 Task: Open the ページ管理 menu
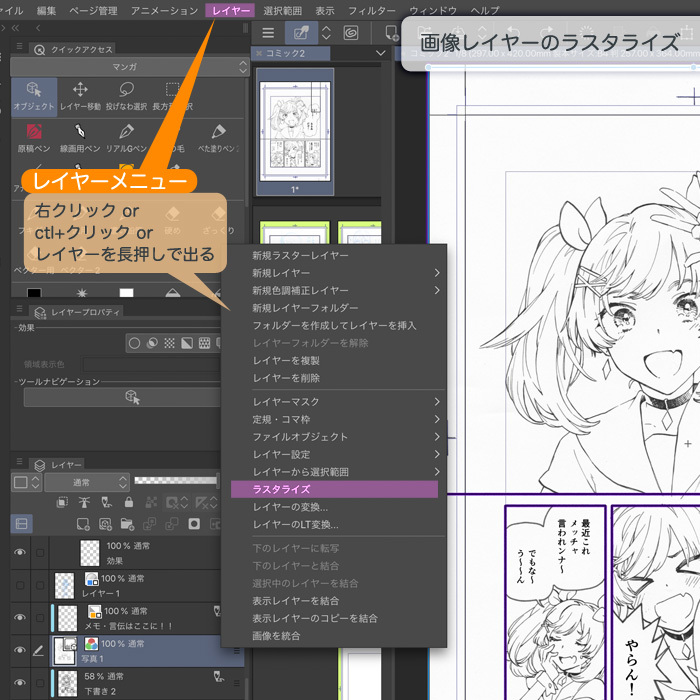93,10
